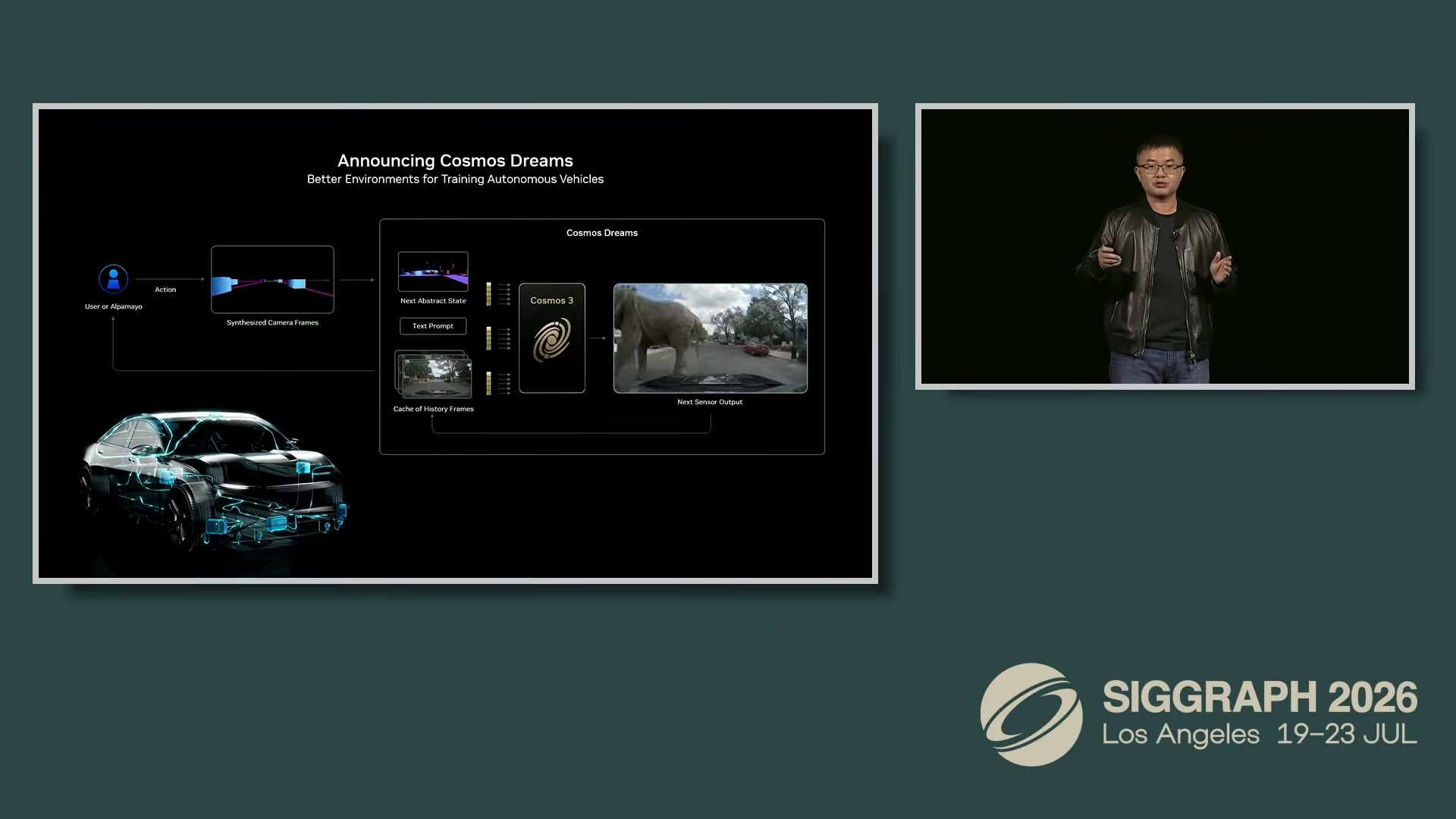Click the 'User or Alpamayo' label
This screenshot has width=1456, height=819.
pyautogui.click(x=114, y=306)
